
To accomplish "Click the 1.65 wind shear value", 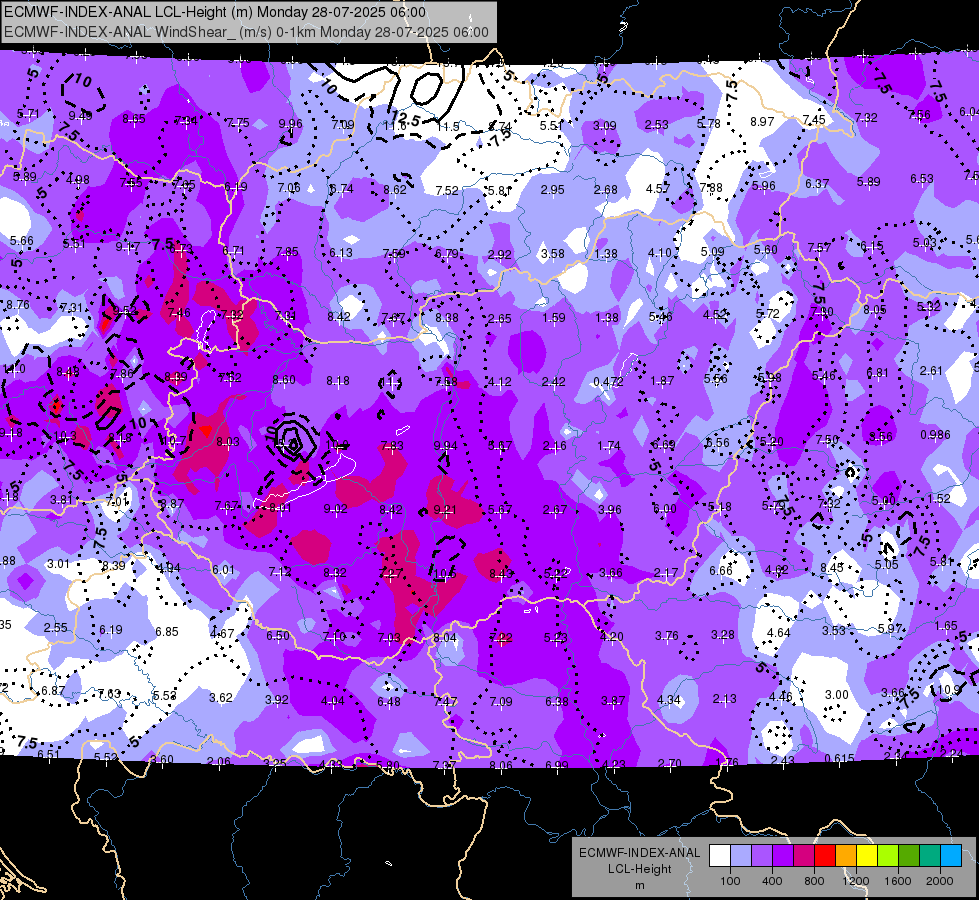I will tap(946, 625).
